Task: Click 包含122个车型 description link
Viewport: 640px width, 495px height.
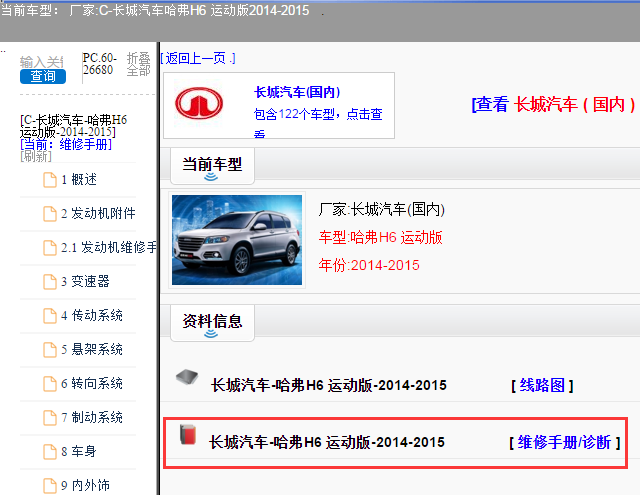Action: click(x=318, y=121)
